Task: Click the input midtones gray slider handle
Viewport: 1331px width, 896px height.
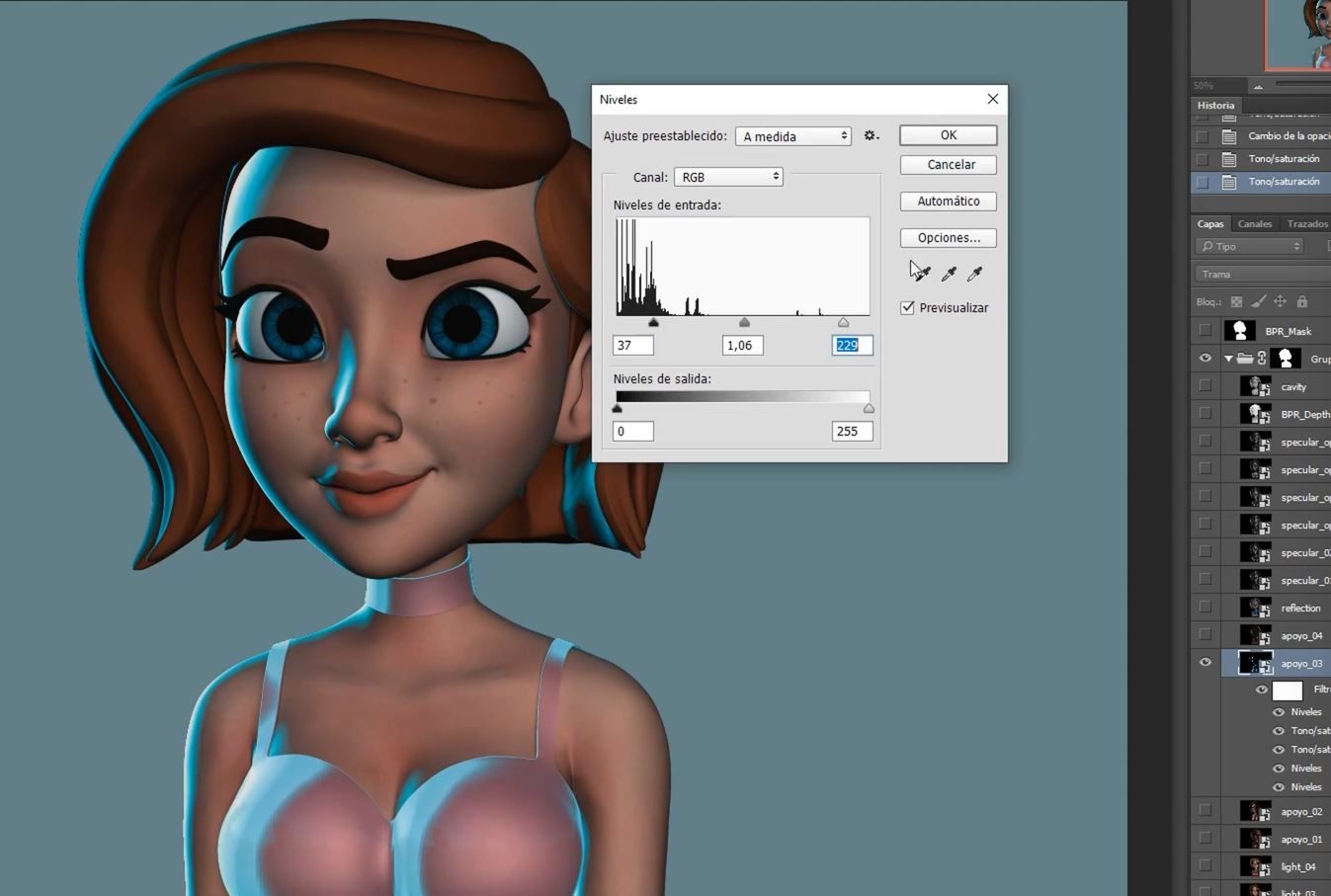Action: pyautogui.click(x=744, y=322)
